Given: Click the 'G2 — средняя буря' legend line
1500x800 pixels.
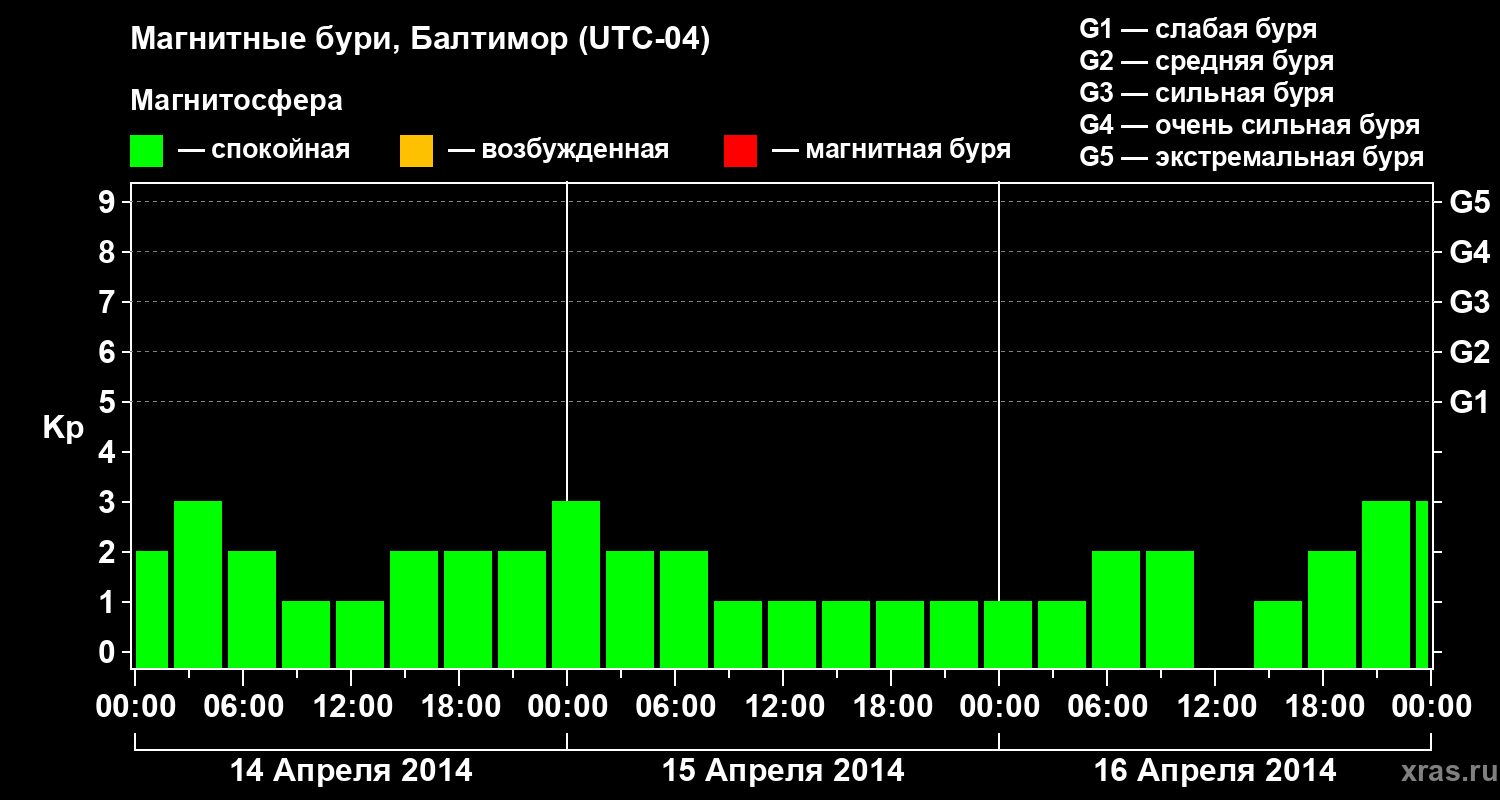Looking at the screenshot, I should pos(1206,61).
